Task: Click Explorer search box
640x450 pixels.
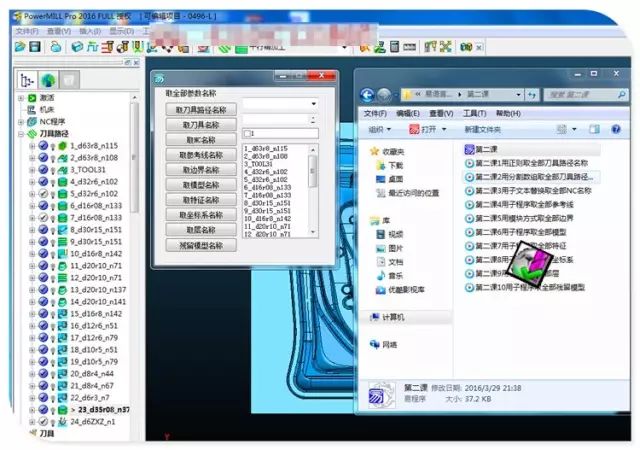Action: pyautogui.click(x=586, y=95)
